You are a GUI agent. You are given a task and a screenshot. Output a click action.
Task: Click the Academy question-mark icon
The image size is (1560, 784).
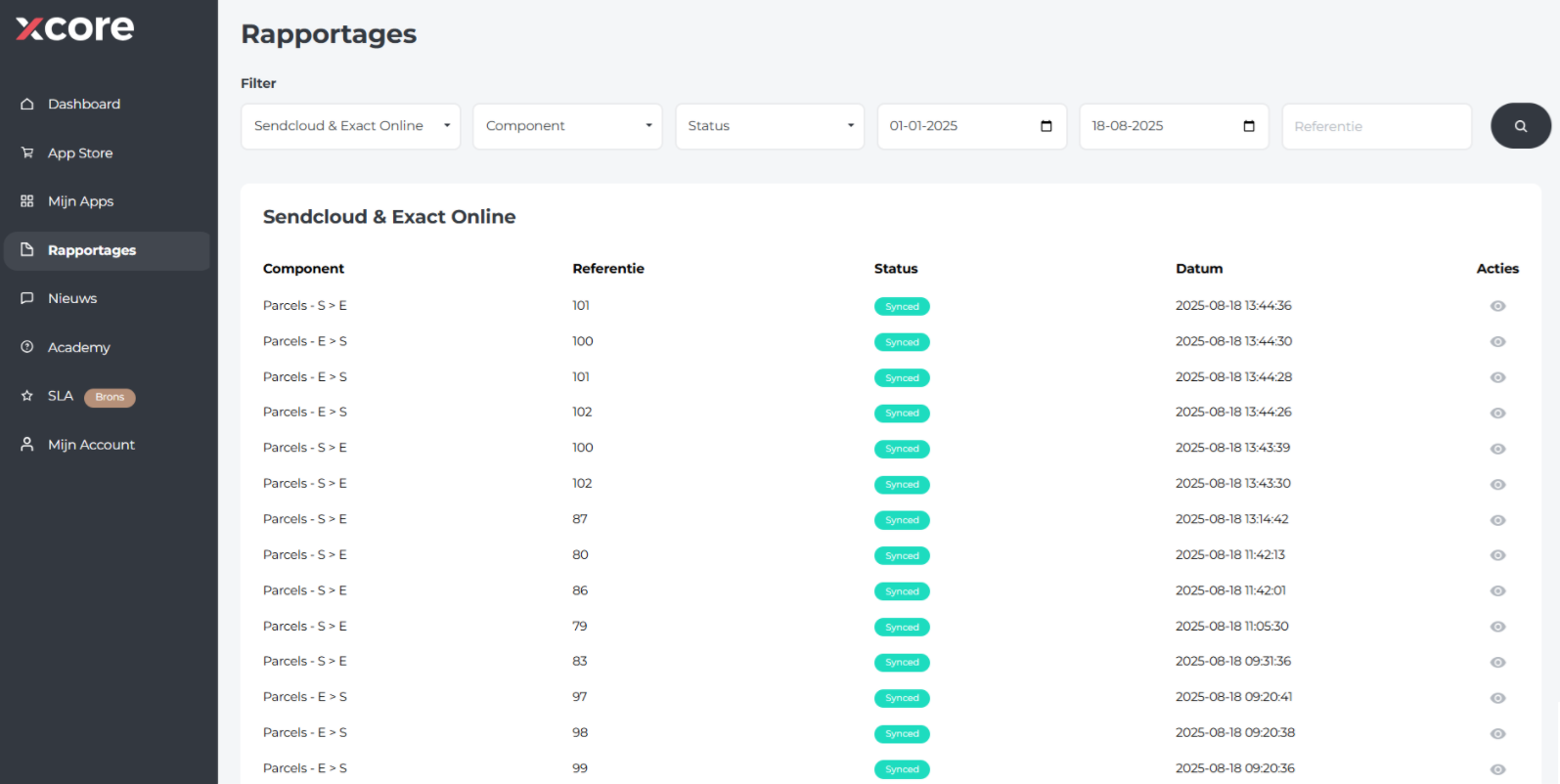tap(27, 347)
